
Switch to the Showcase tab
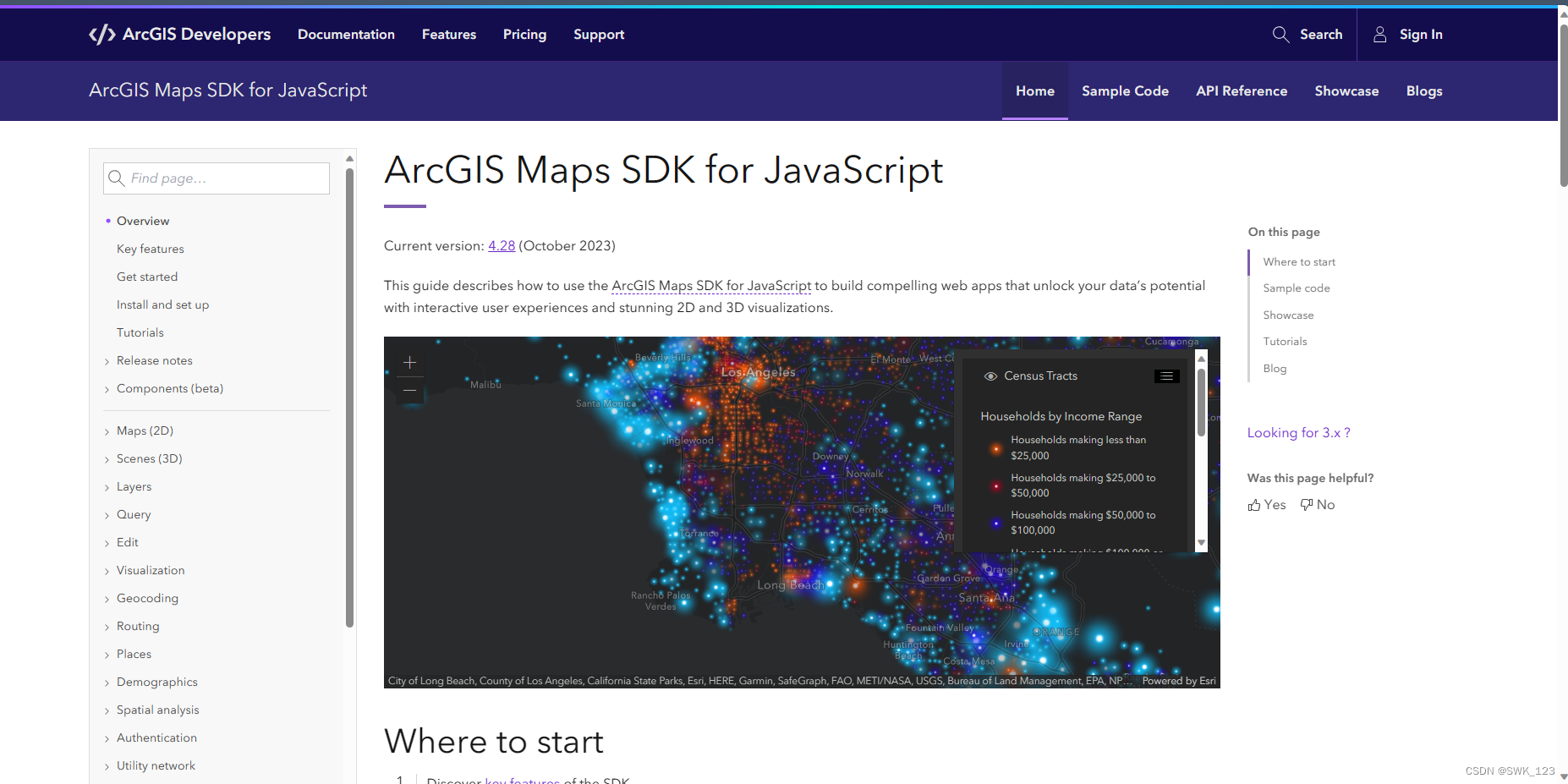tap(1346, 90)
